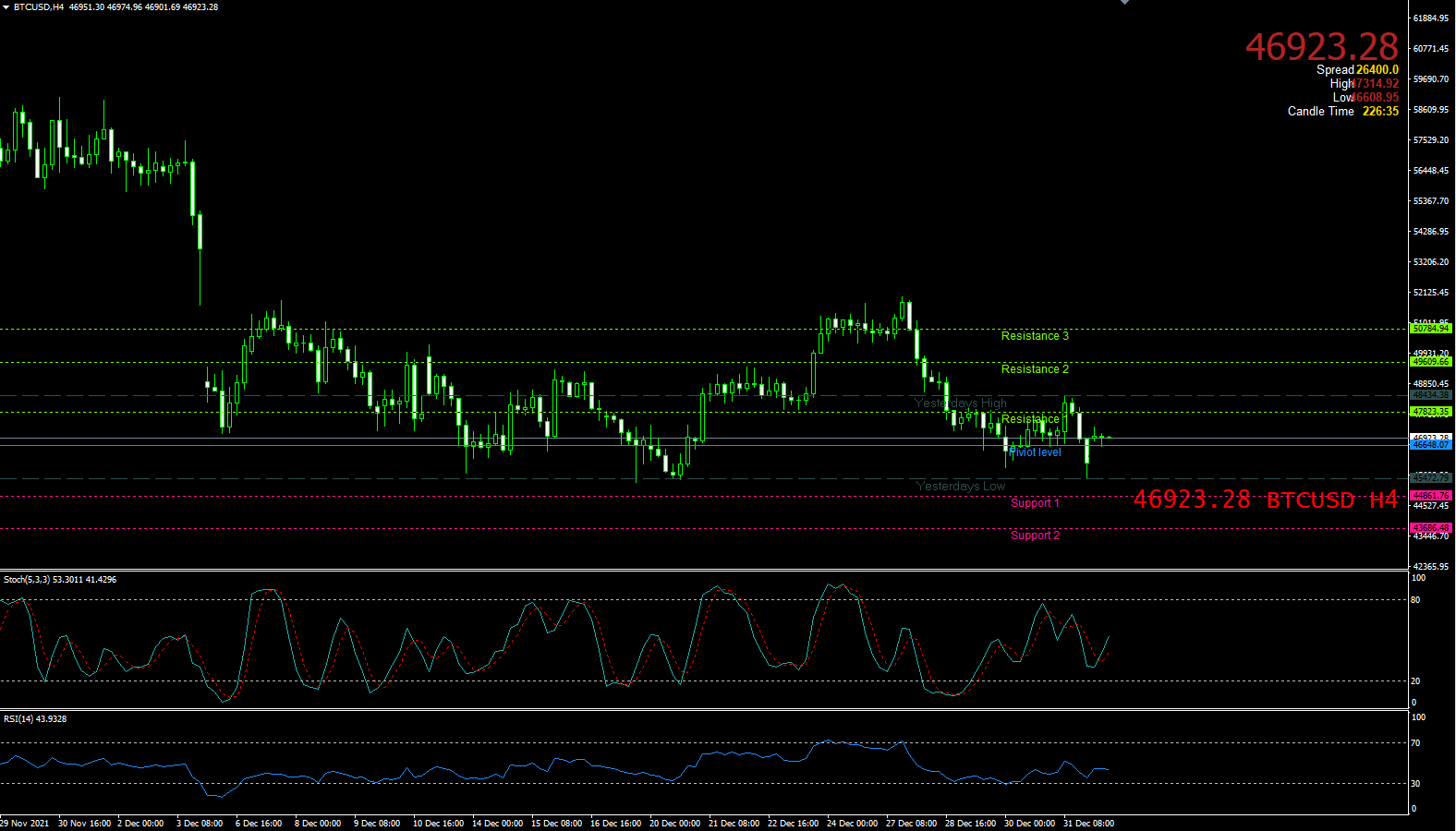Click the red 46923.28 BTCUSD H4 watermark text
The width and height of the screenshot is (1456, 831).
pyautogui.click(x=1265, y=500)
